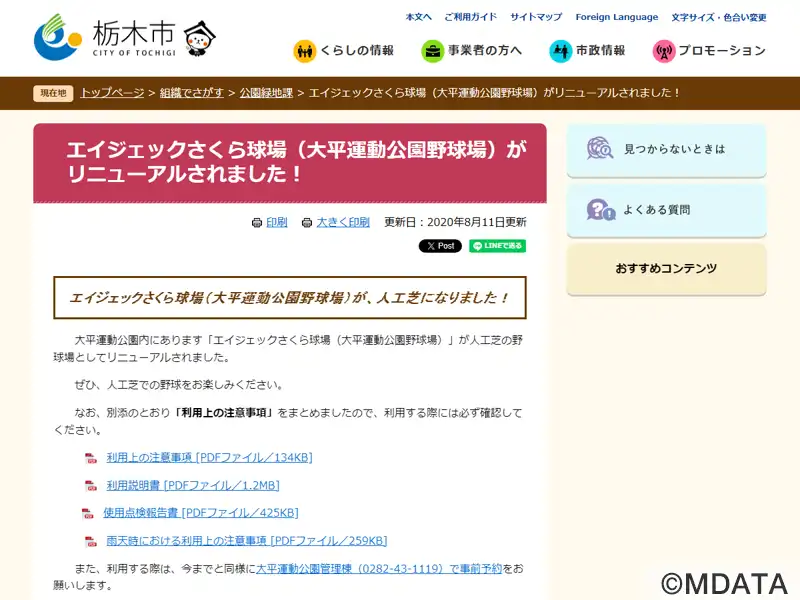Open 利用説明書 PDF (1.2MB)
The image size is (800, 600).
pyautogui.click(x=193, y=485)
